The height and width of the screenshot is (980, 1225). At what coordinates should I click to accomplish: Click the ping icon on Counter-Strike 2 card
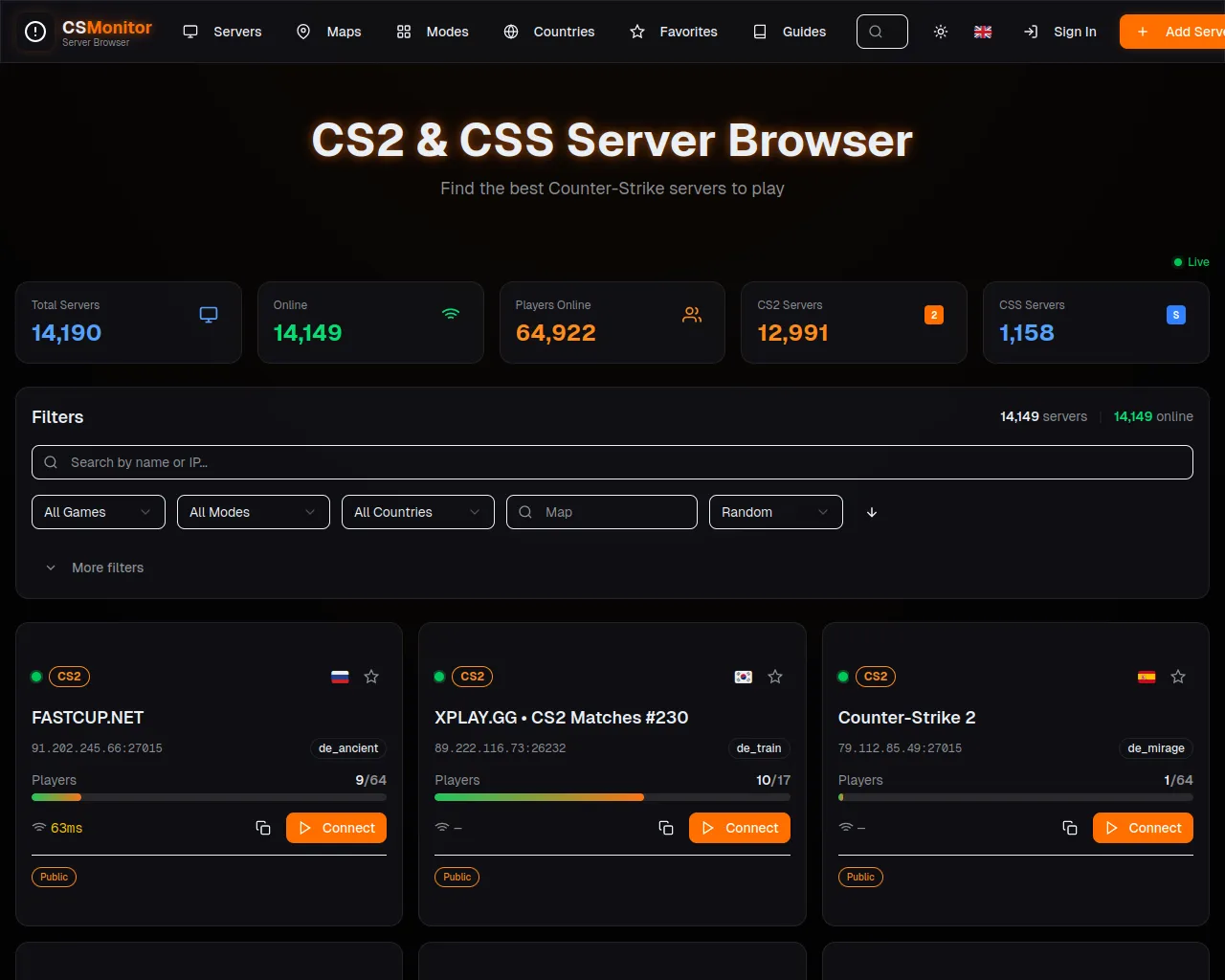846,828
